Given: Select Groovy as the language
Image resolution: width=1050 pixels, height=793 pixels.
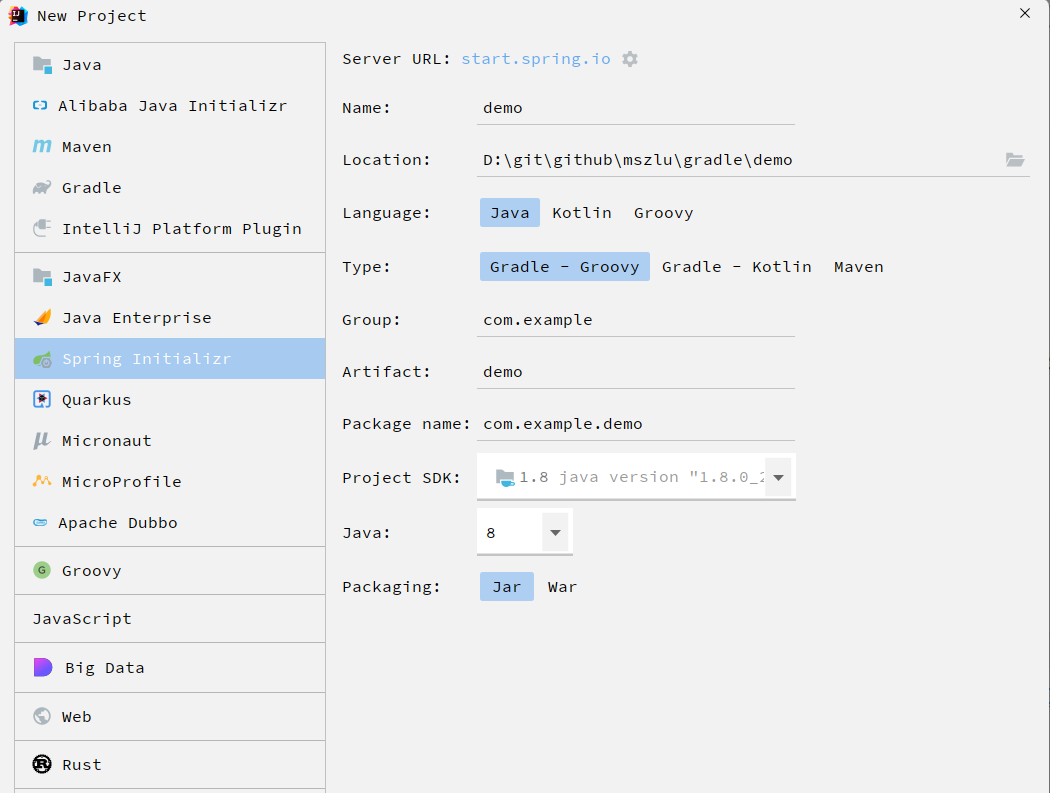Looking at the screenshot, I should click(x=664, y=212).
